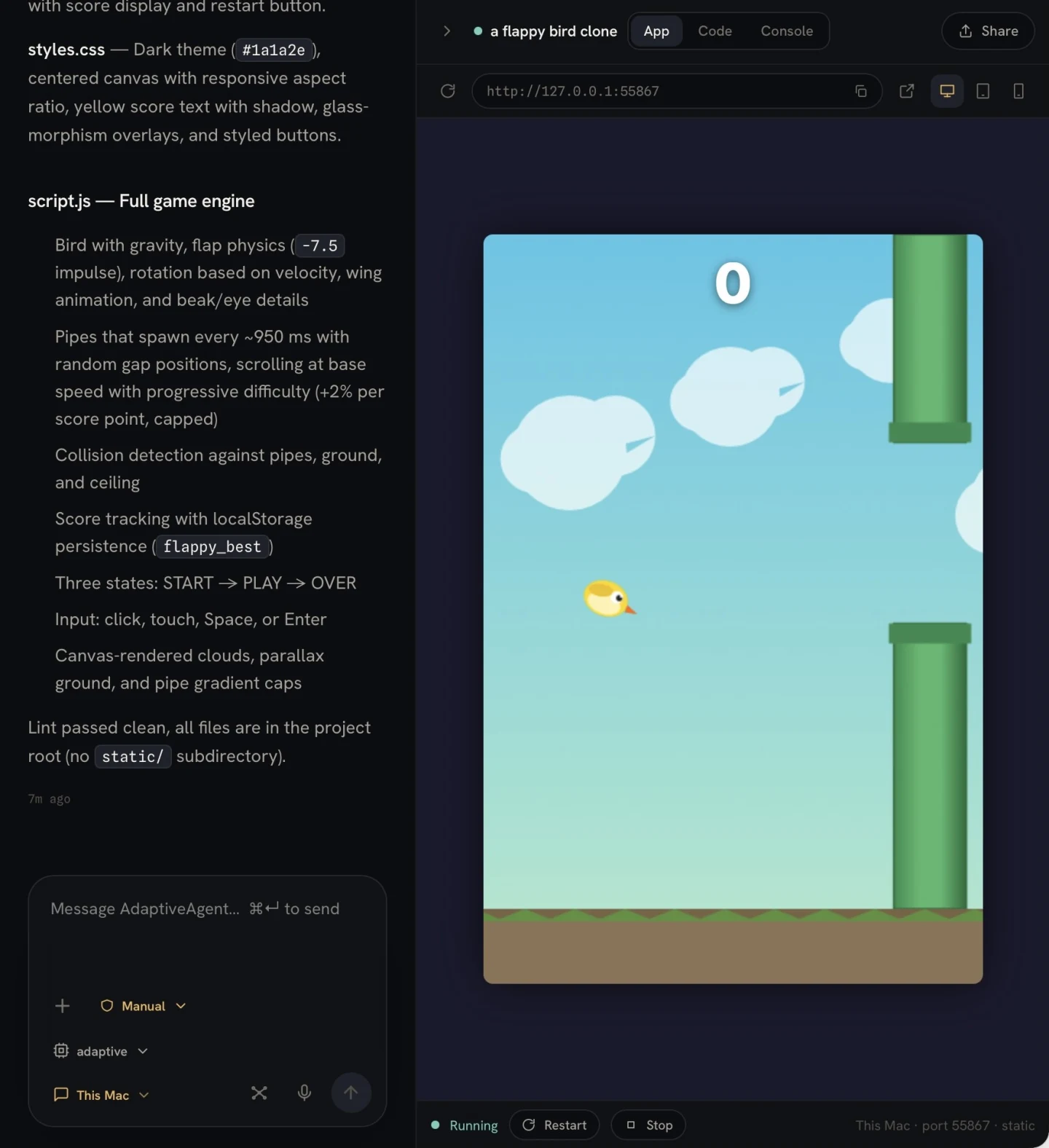Image resolution: width=1049 pixels, height=1148 pixels.
Task: Open preview in external browser
Action: 907,91
